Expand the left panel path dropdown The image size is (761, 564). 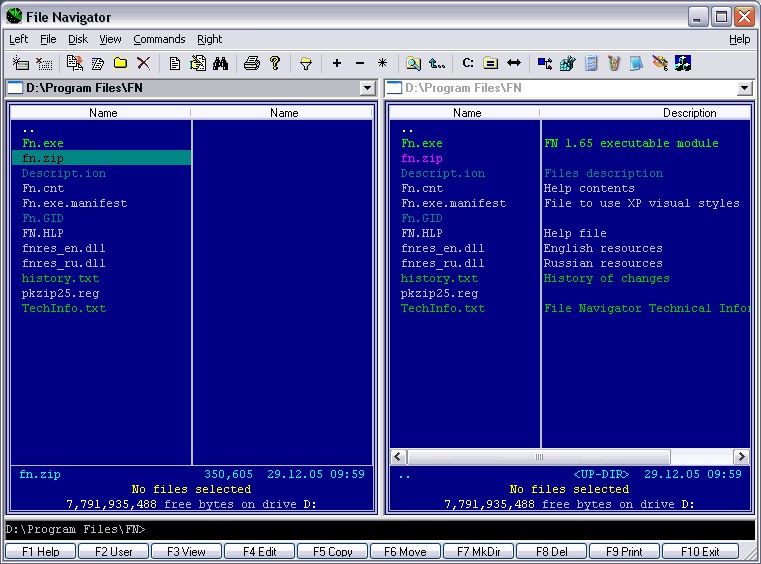tap(367, 89)
